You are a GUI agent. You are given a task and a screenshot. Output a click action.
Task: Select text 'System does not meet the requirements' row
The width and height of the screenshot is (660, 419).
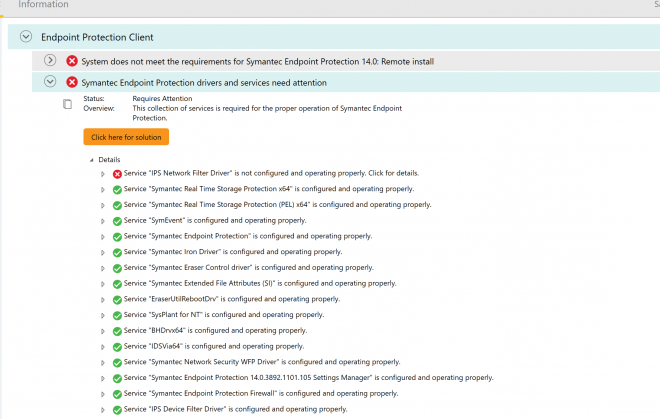click(x=258, y=61)
